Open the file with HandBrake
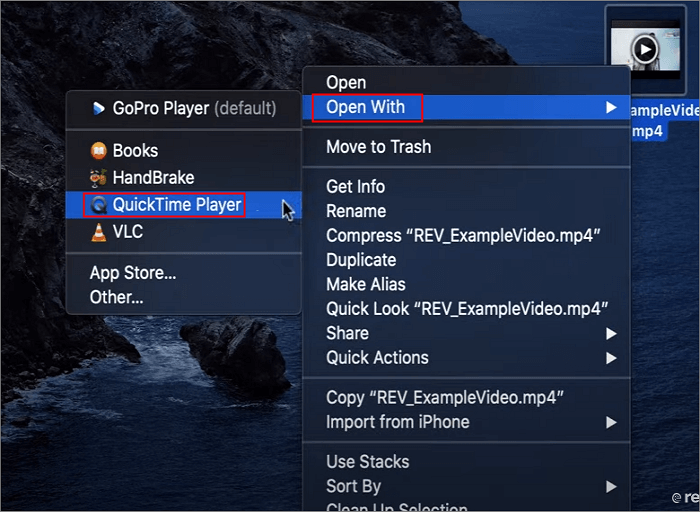The height and width of the screenshot is (512, 700). (x=184, y=178)
